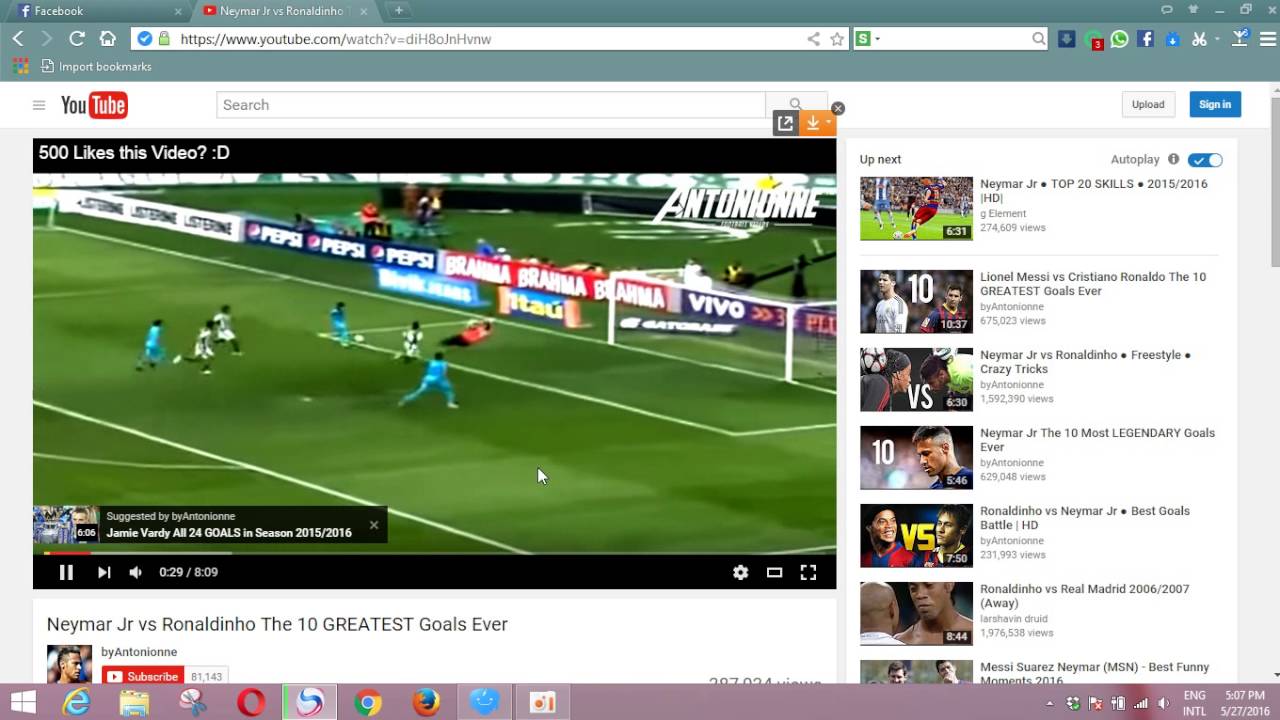The image size is (1280, 720).
Task: Go to the YouTube home logo
Action: click(94, 105)
